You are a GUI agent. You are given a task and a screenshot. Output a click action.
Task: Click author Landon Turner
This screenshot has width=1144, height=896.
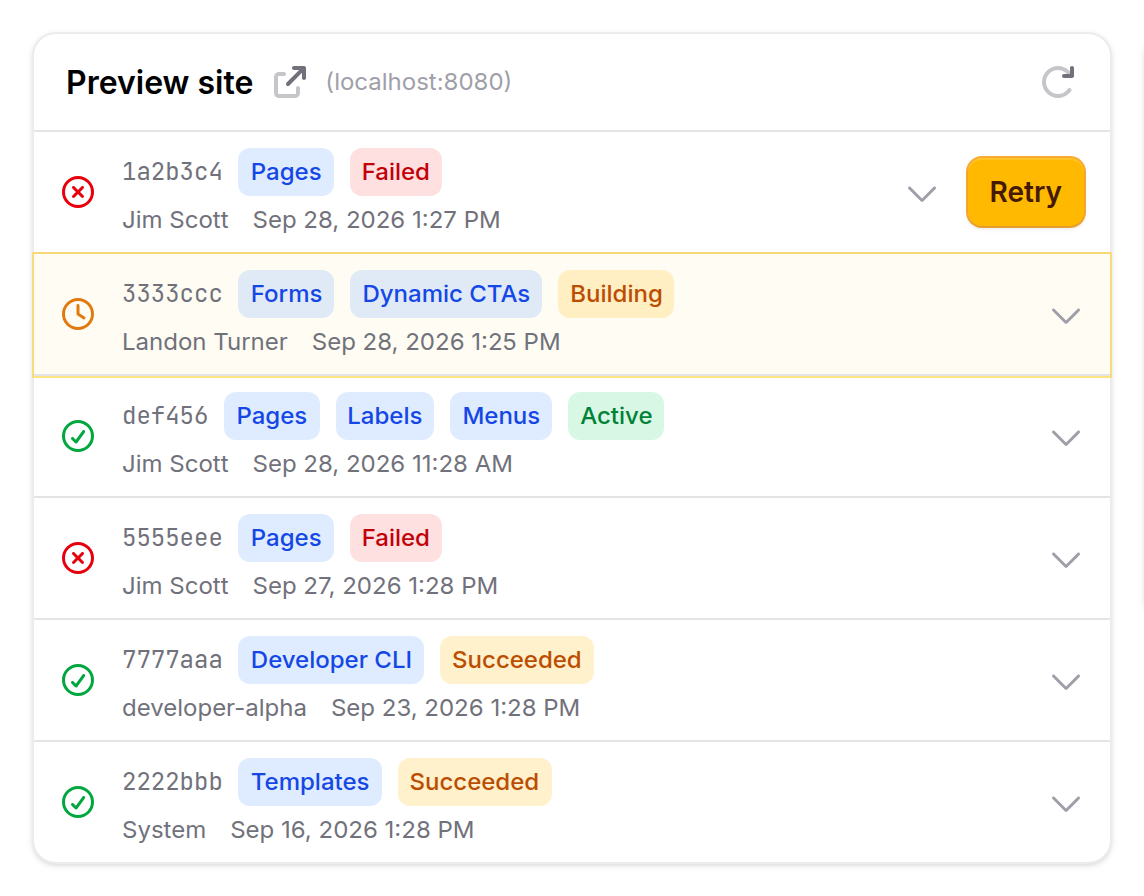tap(205, 341)
